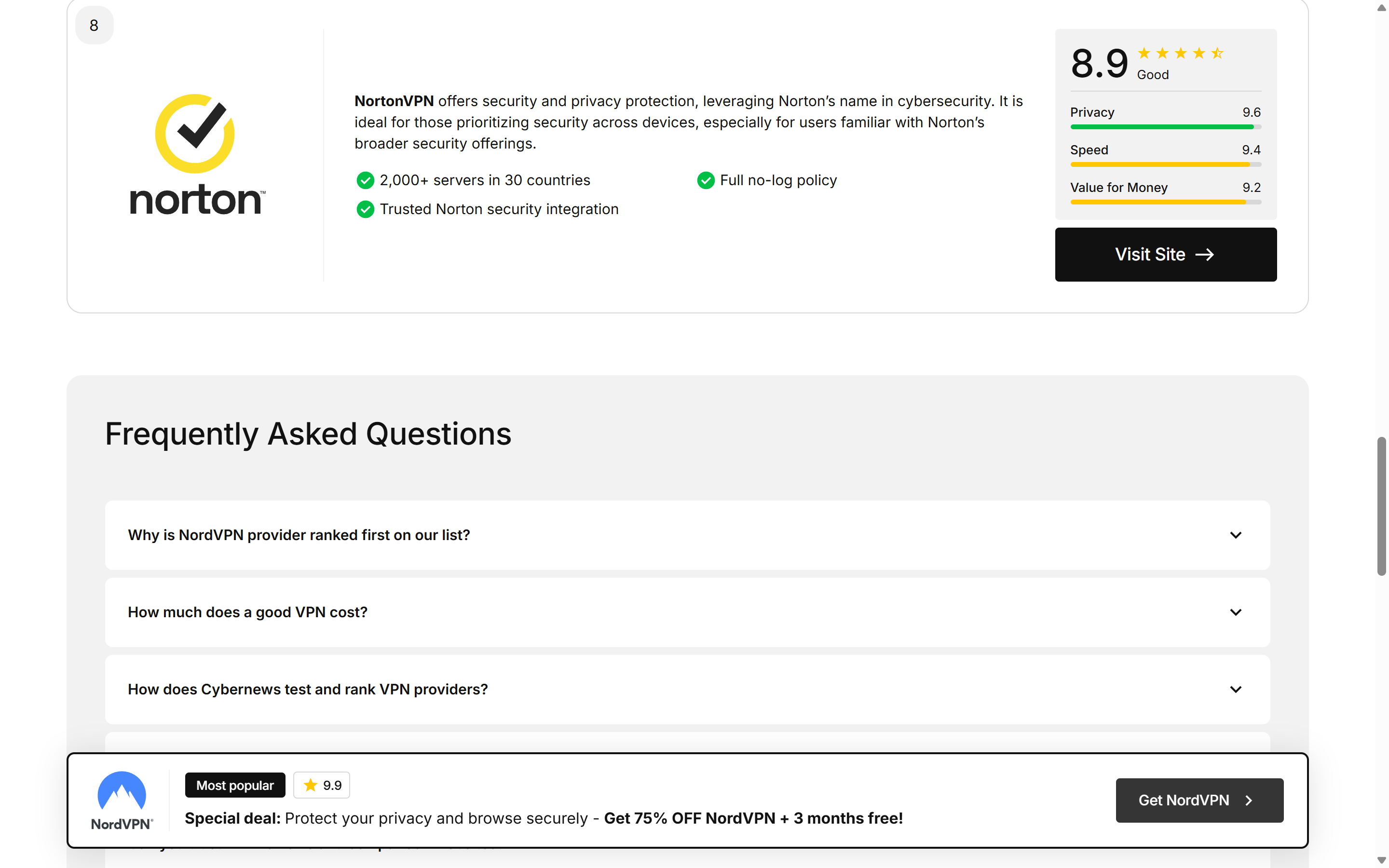1389x868 pixels.
Task: Click the Norton logo image
Action: 197,154
